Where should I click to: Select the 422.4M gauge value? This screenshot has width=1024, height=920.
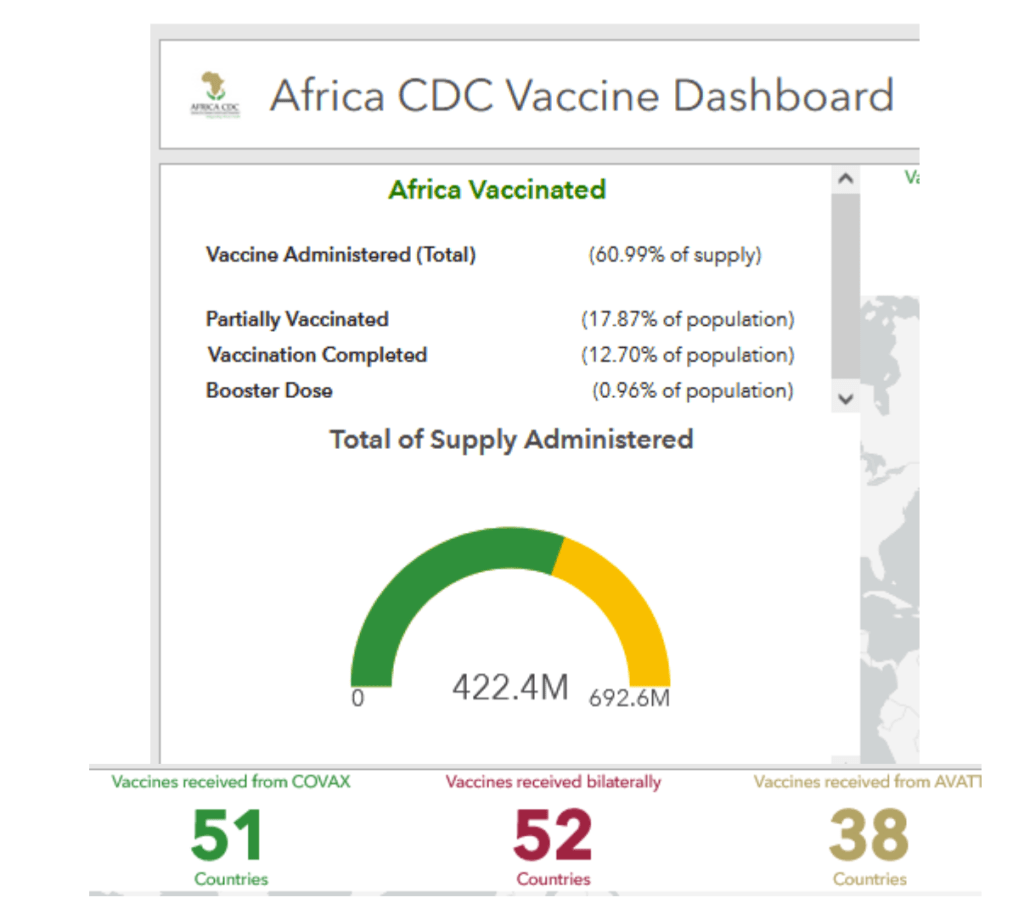510,688
